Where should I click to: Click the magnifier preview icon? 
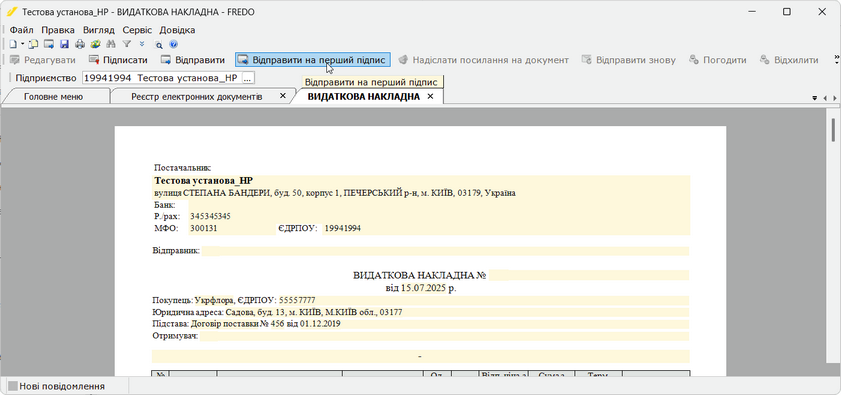[x=158, y=45]
